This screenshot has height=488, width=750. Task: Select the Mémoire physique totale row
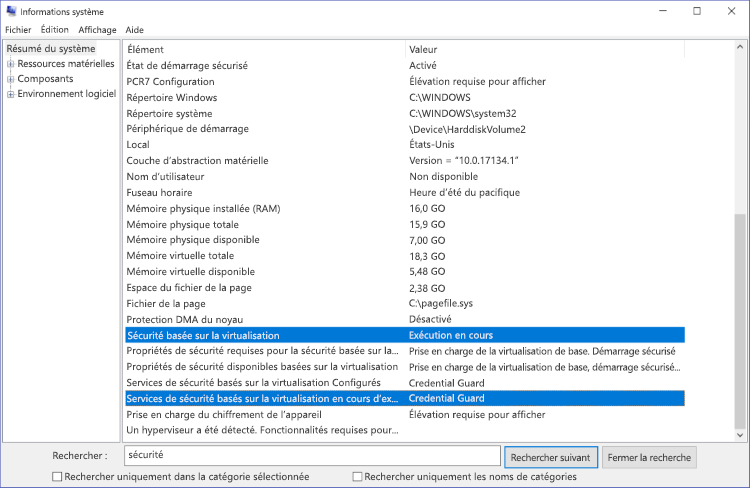405,224
